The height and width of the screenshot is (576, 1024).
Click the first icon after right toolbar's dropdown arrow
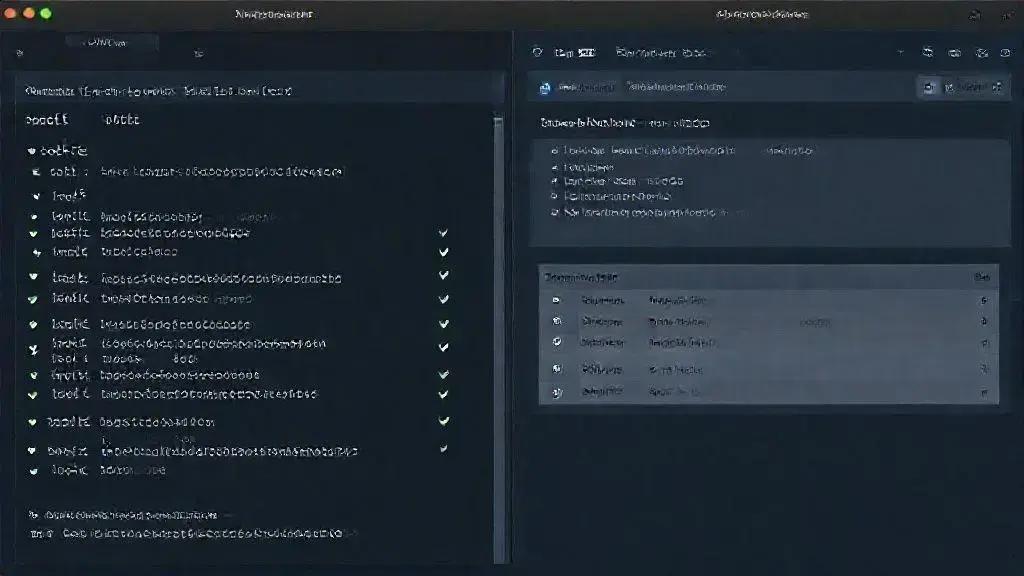(928, 52)
